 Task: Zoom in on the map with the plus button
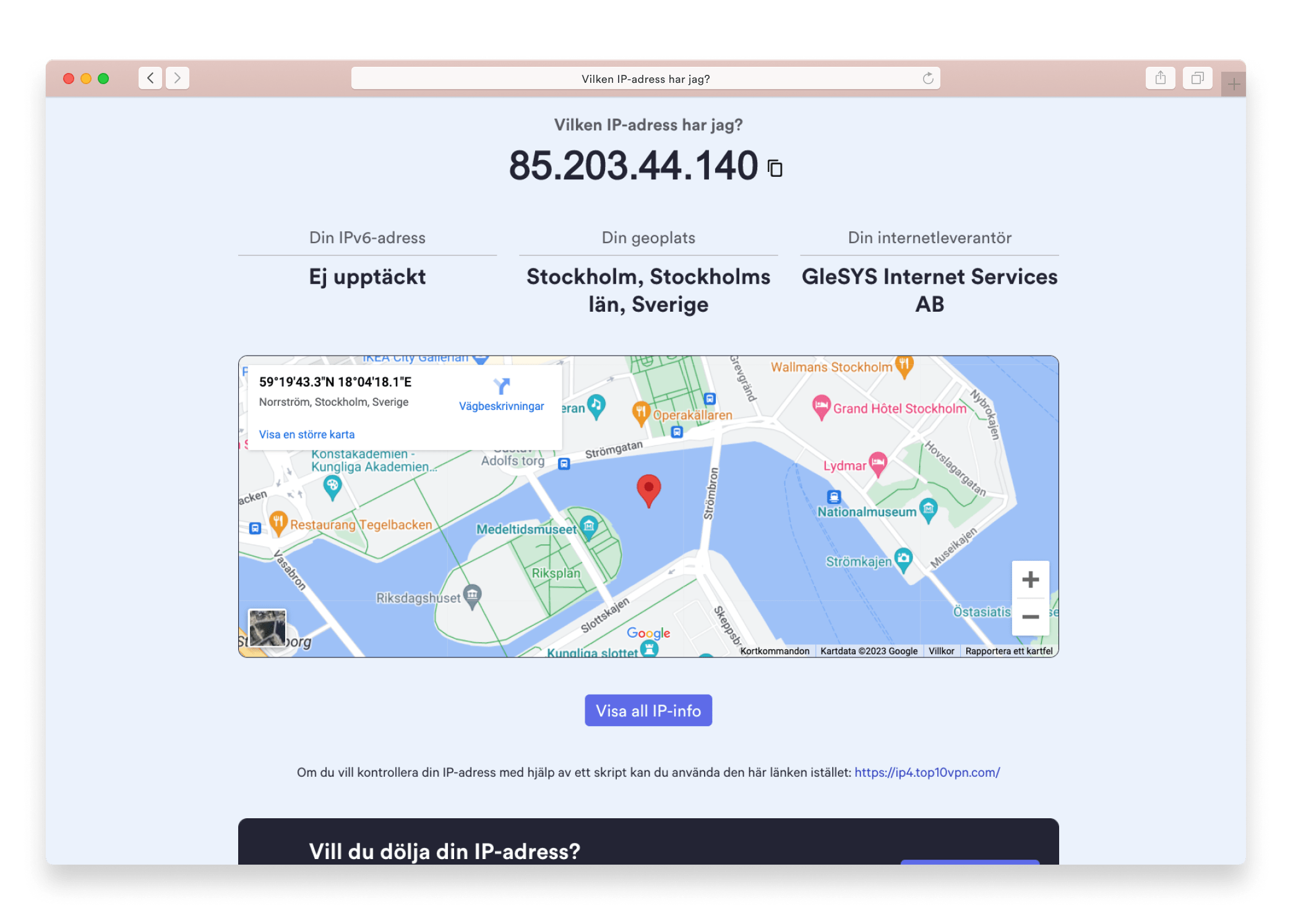point(1030,580)
